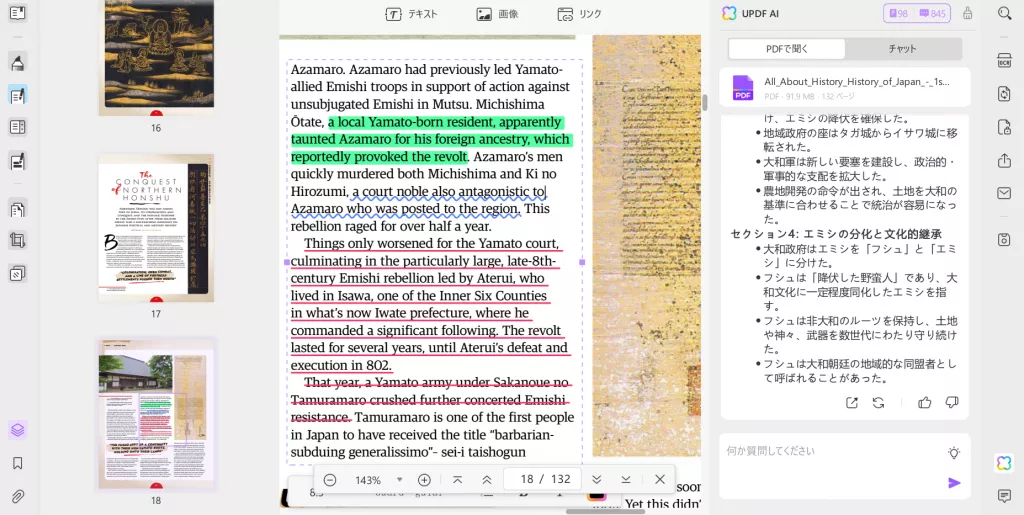This screenshot has height=515, width=1024.
Task: Zoom out with the minus button
Action: click(330, 480)
